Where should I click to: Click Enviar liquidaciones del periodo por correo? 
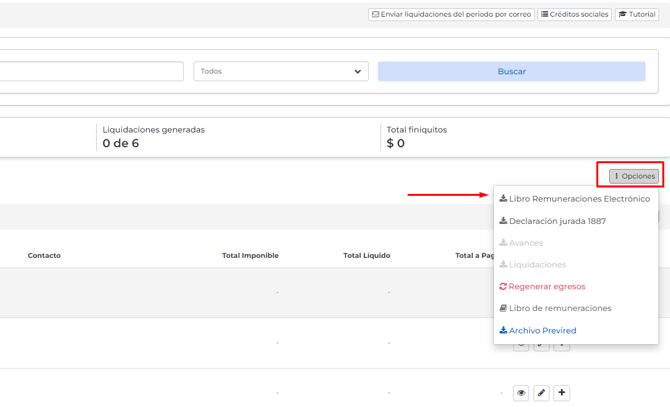click(451, 15)
